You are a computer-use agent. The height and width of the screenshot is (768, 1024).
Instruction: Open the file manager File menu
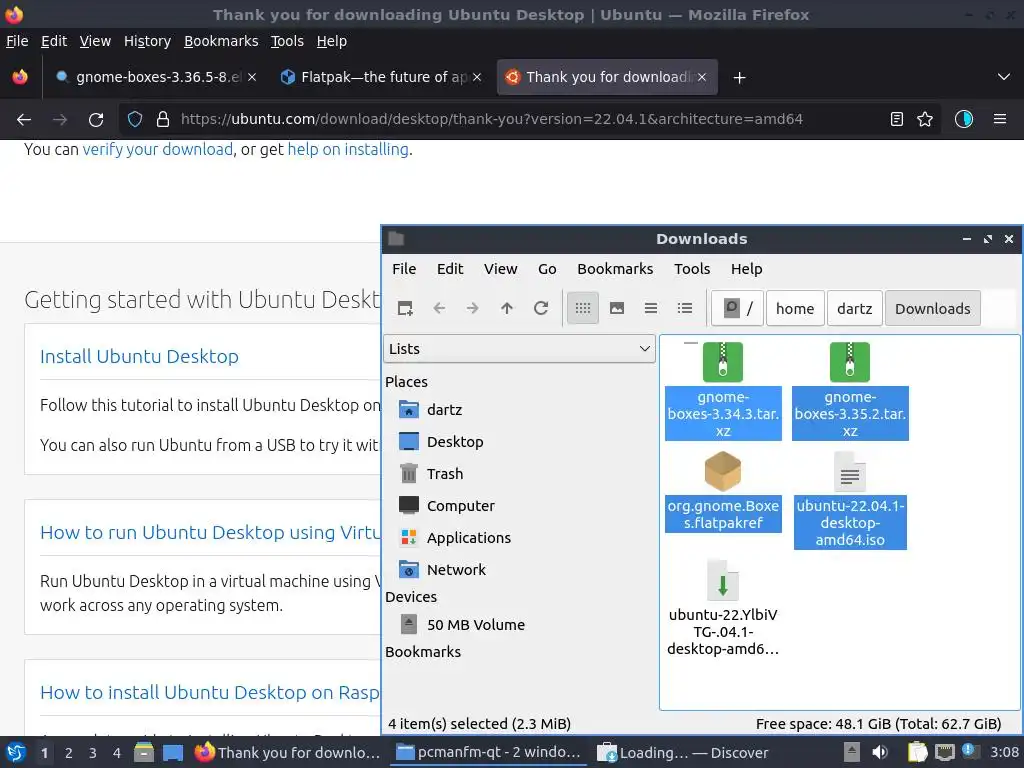(404, 269)
